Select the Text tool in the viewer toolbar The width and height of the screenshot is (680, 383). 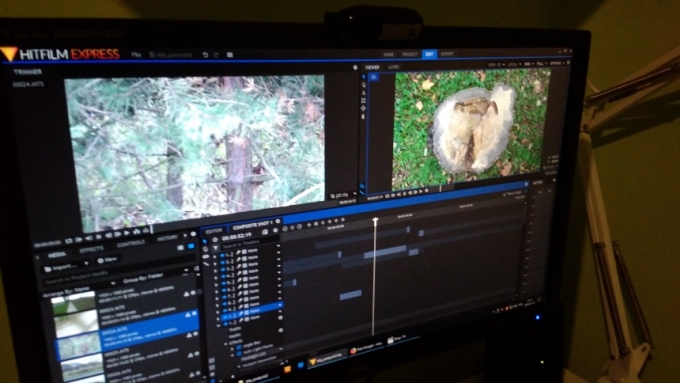[363, 92]
